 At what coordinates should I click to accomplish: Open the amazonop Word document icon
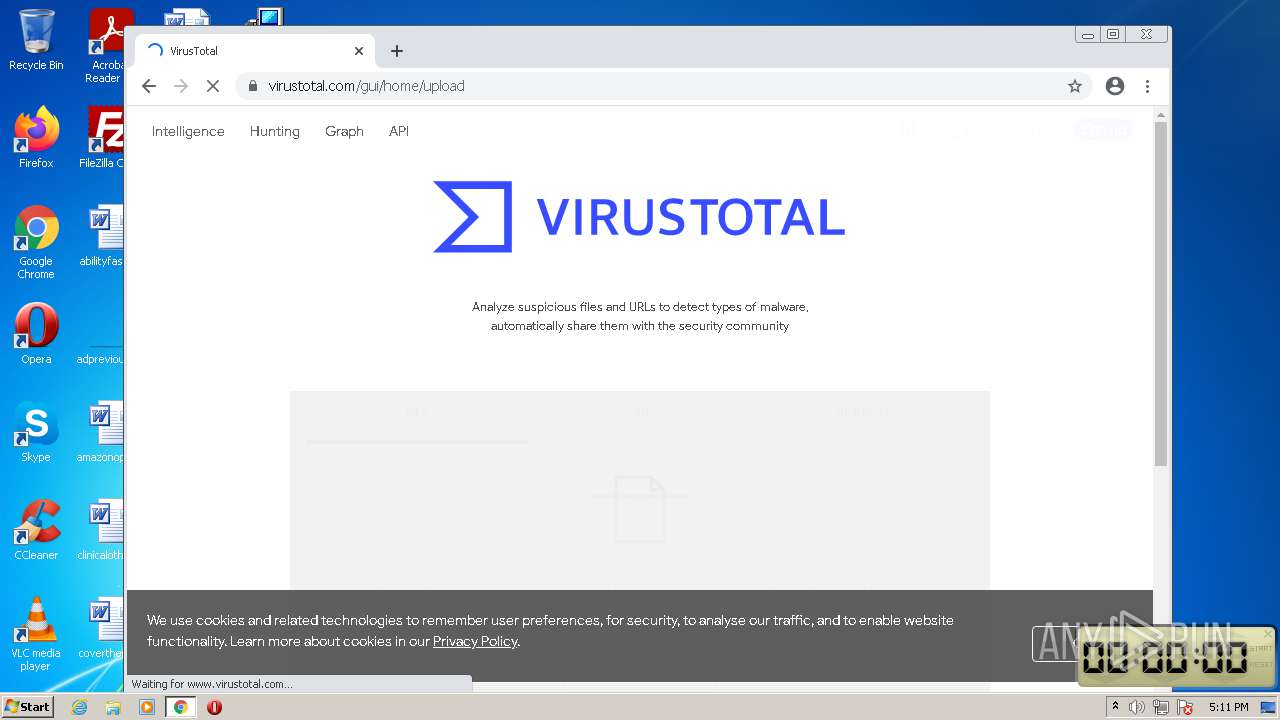point(101,431)
